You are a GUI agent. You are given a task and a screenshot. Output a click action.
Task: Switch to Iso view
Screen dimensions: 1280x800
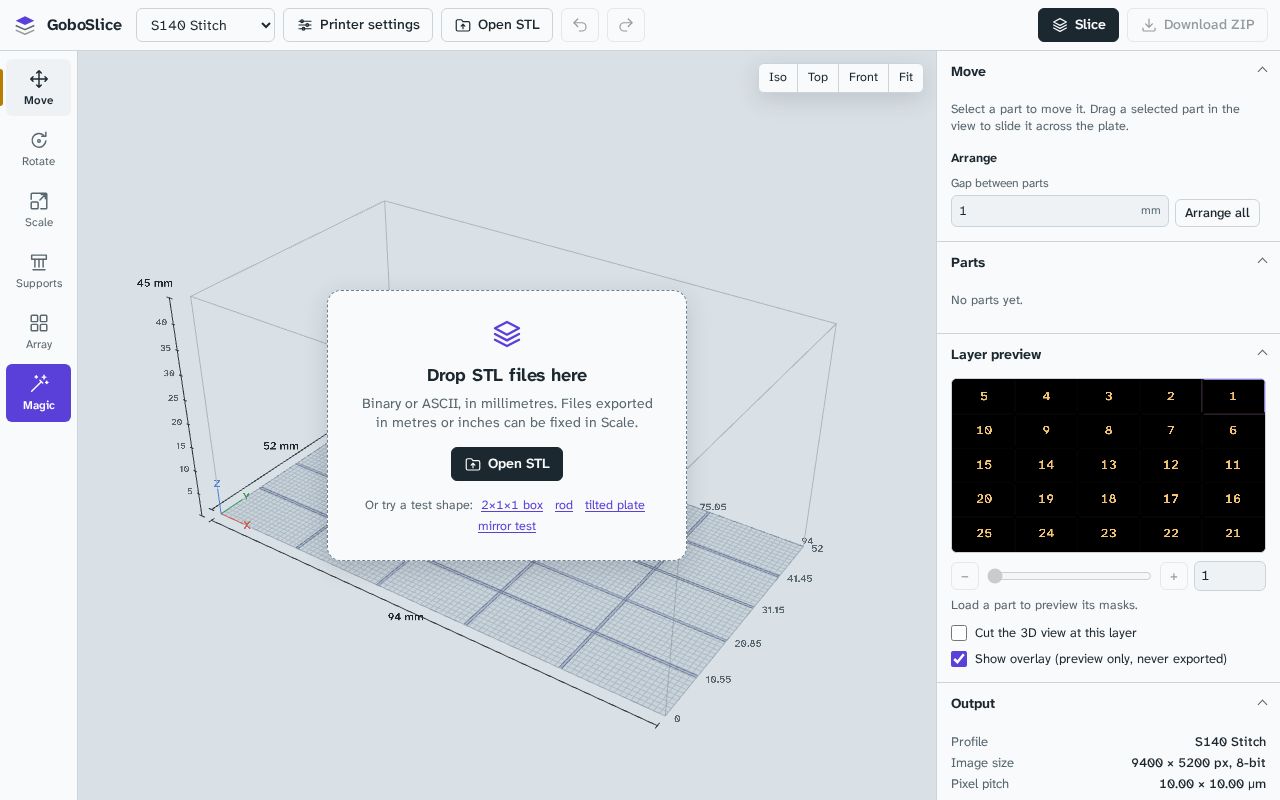tap(778, 77)
